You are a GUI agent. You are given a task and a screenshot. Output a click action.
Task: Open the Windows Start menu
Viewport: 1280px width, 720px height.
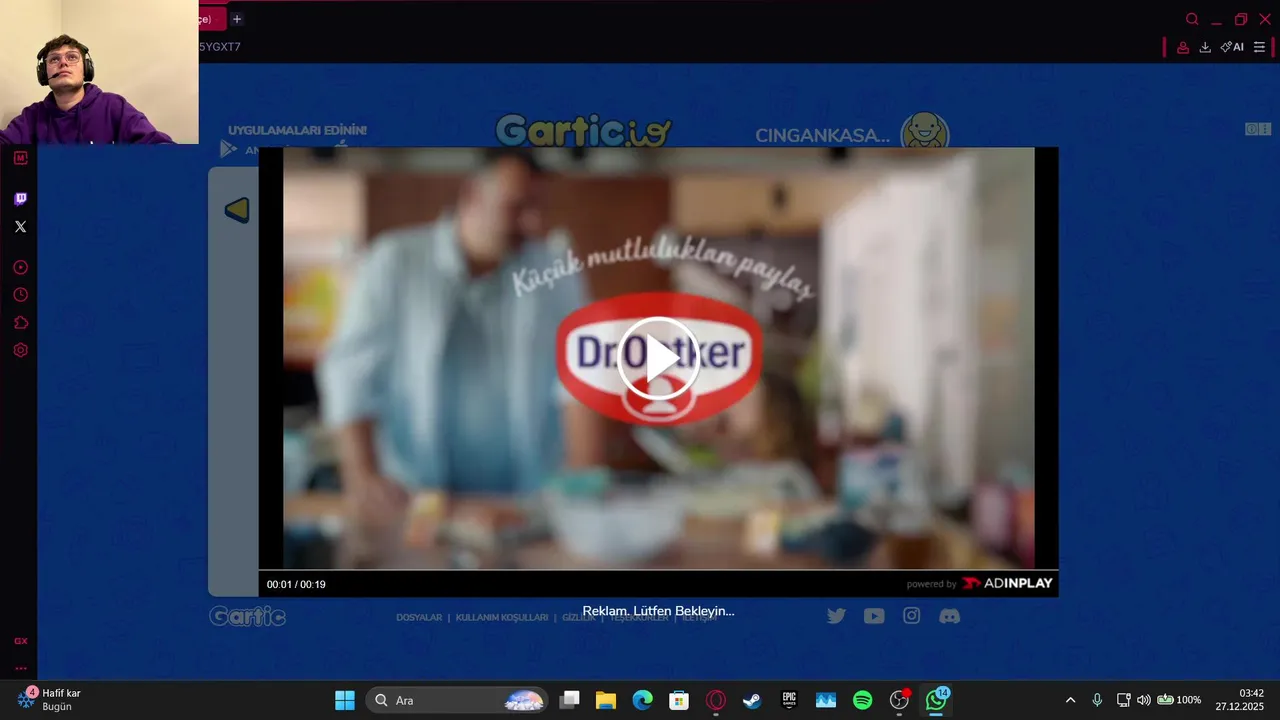click(345, 700)
